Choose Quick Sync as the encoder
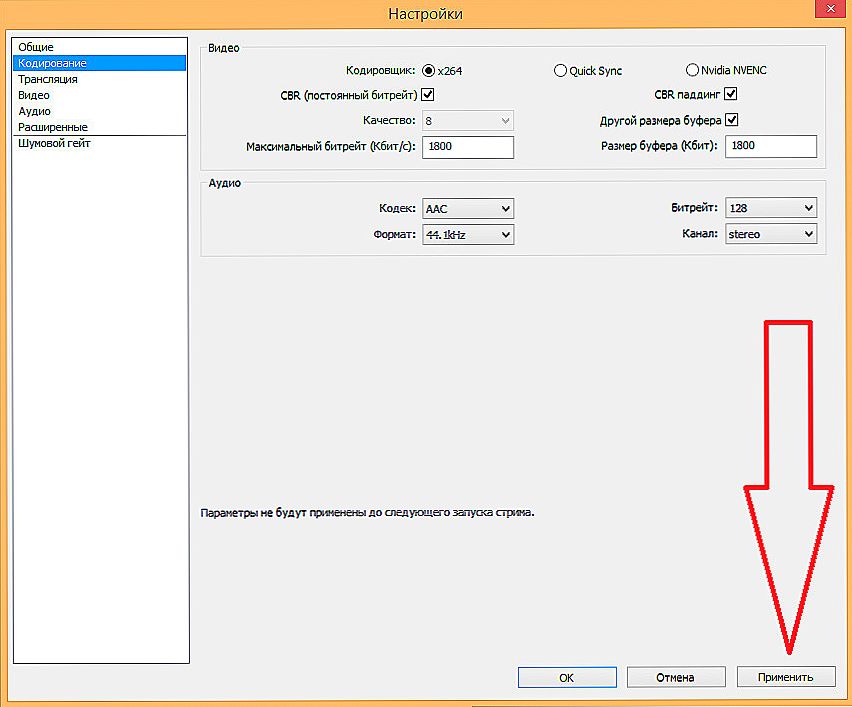The width and height of the screenshot is (852, 707). (x=560, y=71)
